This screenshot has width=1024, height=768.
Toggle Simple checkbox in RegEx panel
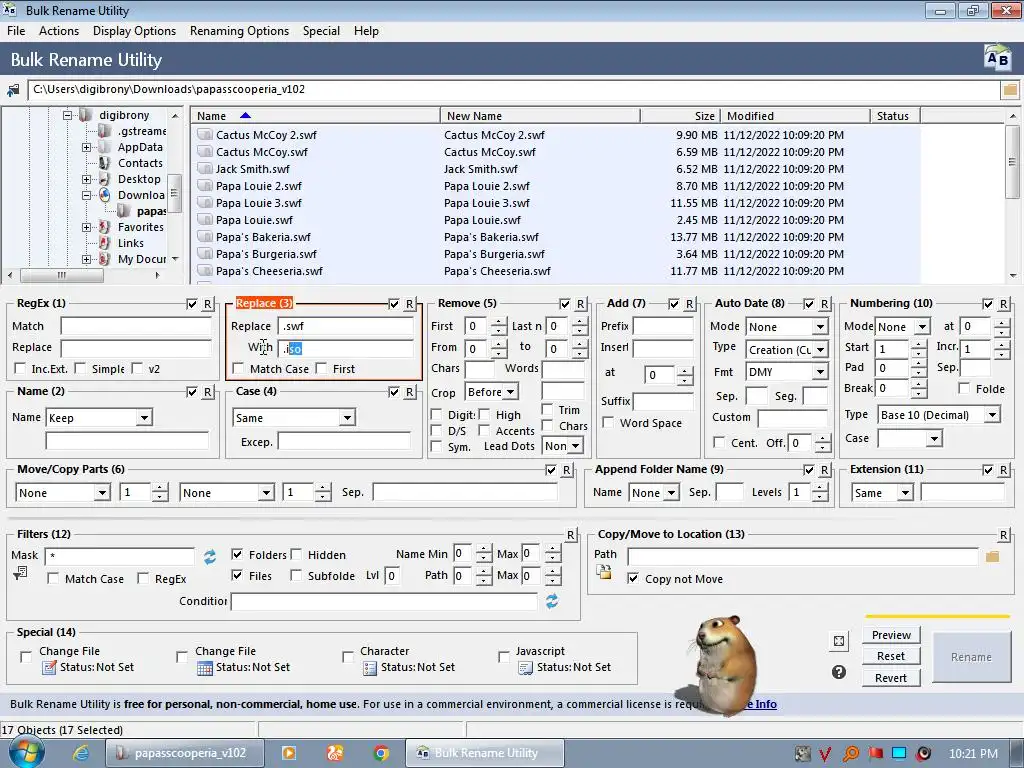pyautogui.click(x=80, y=369)
